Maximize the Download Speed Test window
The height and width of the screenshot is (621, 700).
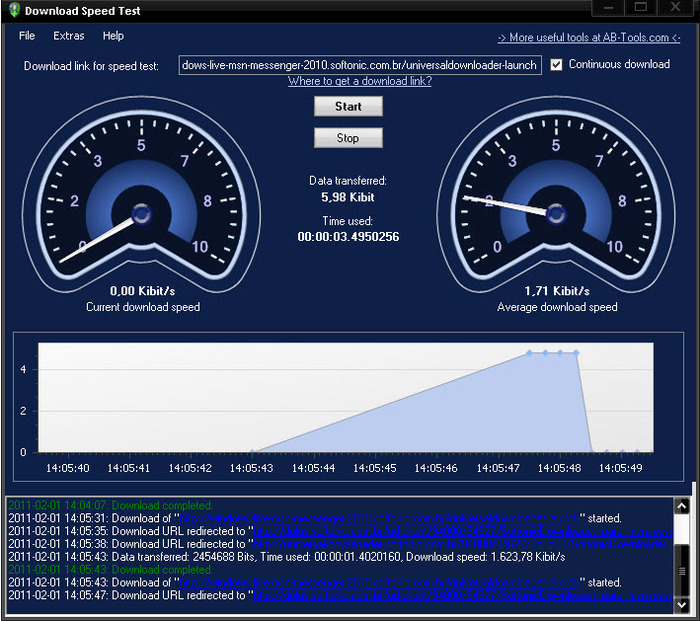click(x=641, y=8)
